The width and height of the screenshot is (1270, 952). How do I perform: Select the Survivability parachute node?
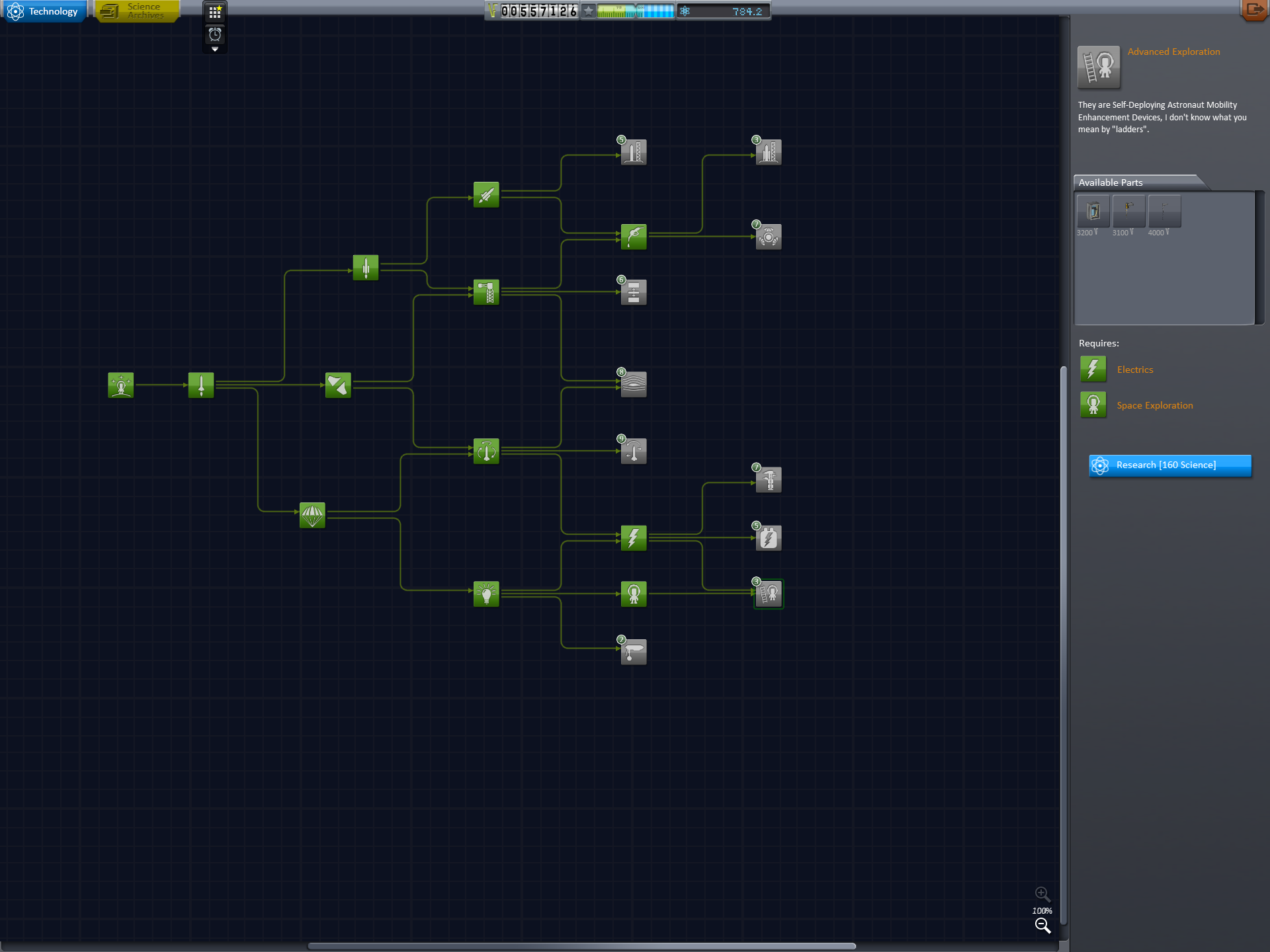click(312, 514)
